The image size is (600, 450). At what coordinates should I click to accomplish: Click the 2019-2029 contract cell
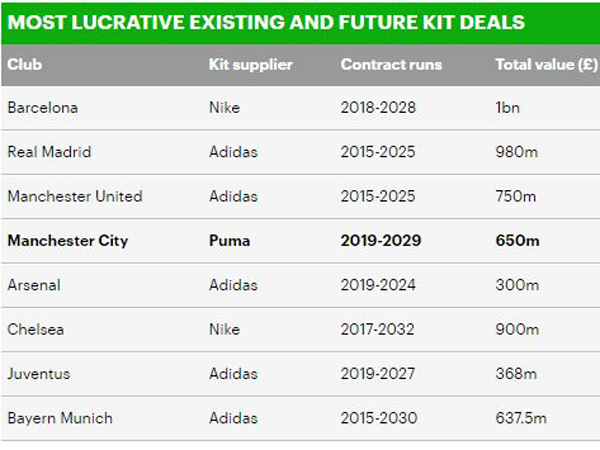coord(382,241)
